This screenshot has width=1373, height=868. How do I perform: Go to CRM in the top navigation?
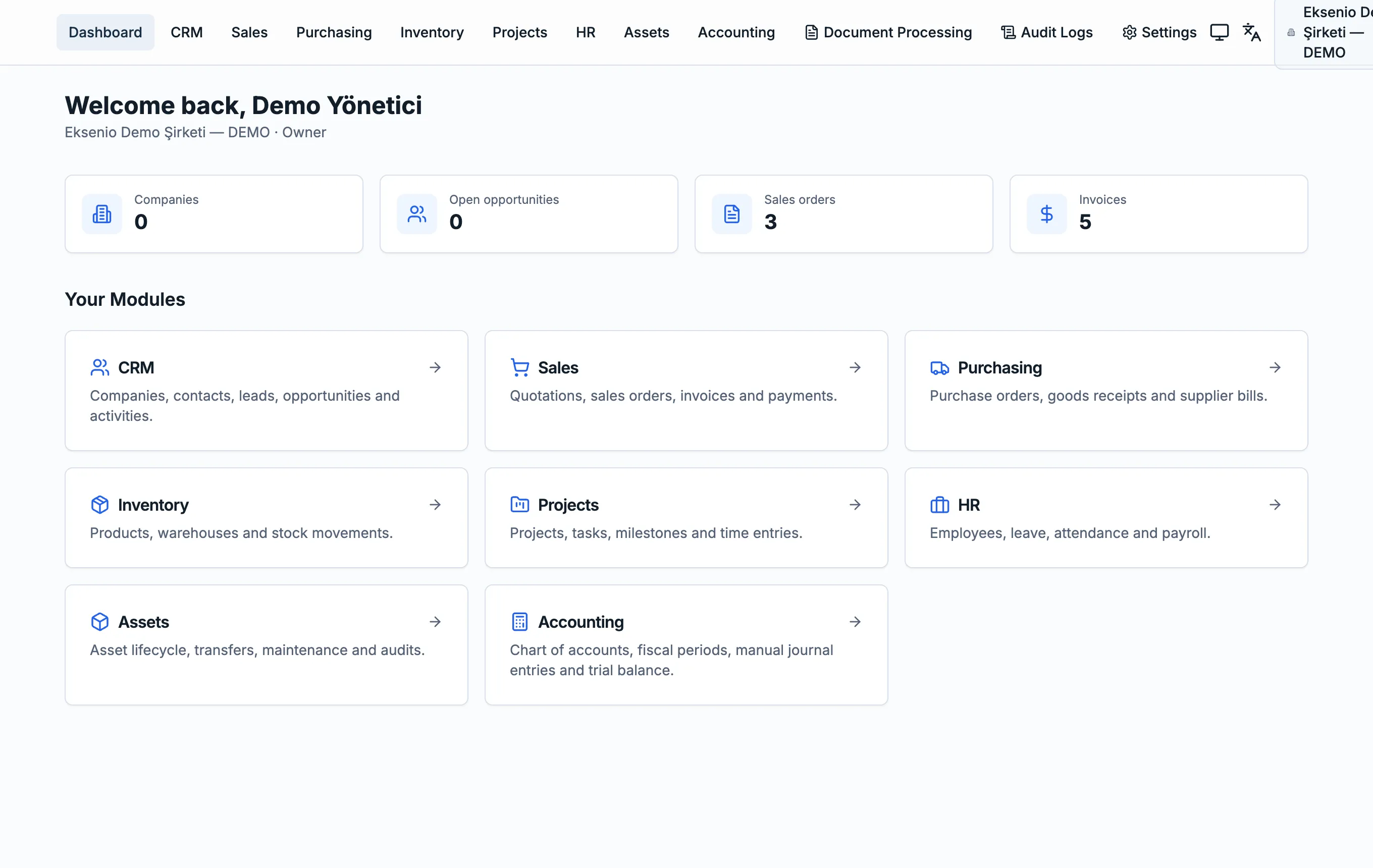(x=186, y=32)
